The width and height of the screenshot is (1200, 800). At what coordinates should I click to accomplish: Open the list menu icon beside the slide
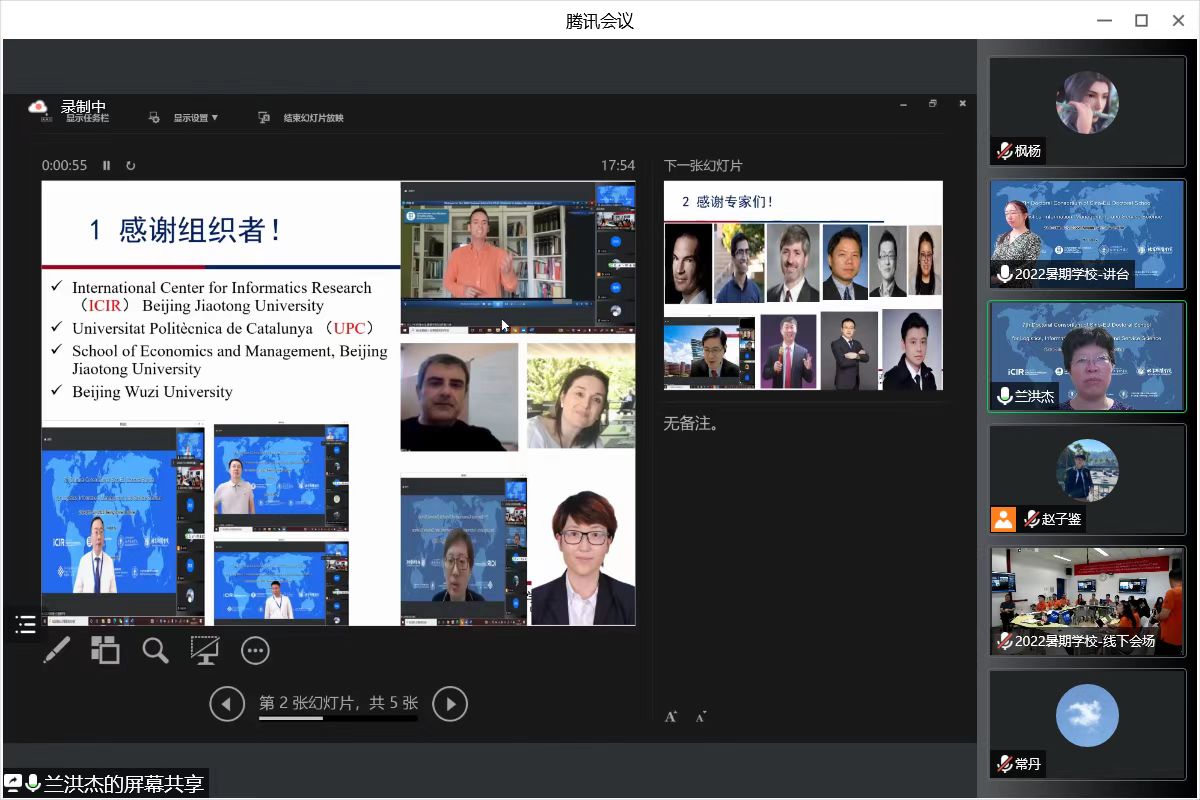[26, 625]
